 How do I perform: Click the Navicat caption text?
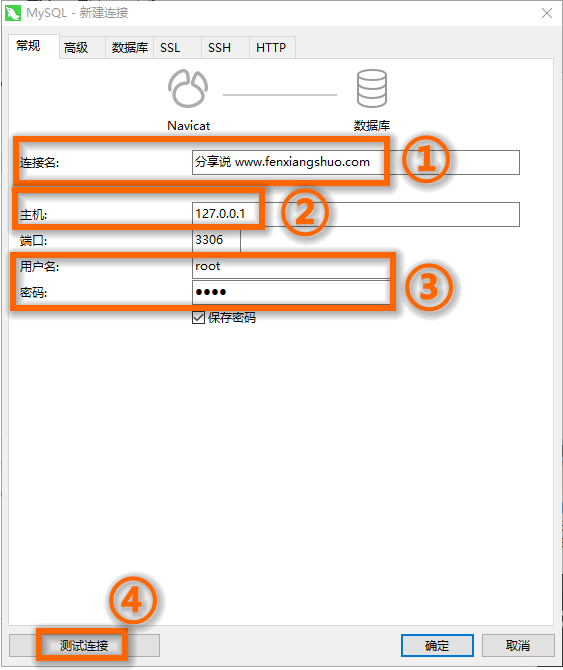click(x=188, y=126)
